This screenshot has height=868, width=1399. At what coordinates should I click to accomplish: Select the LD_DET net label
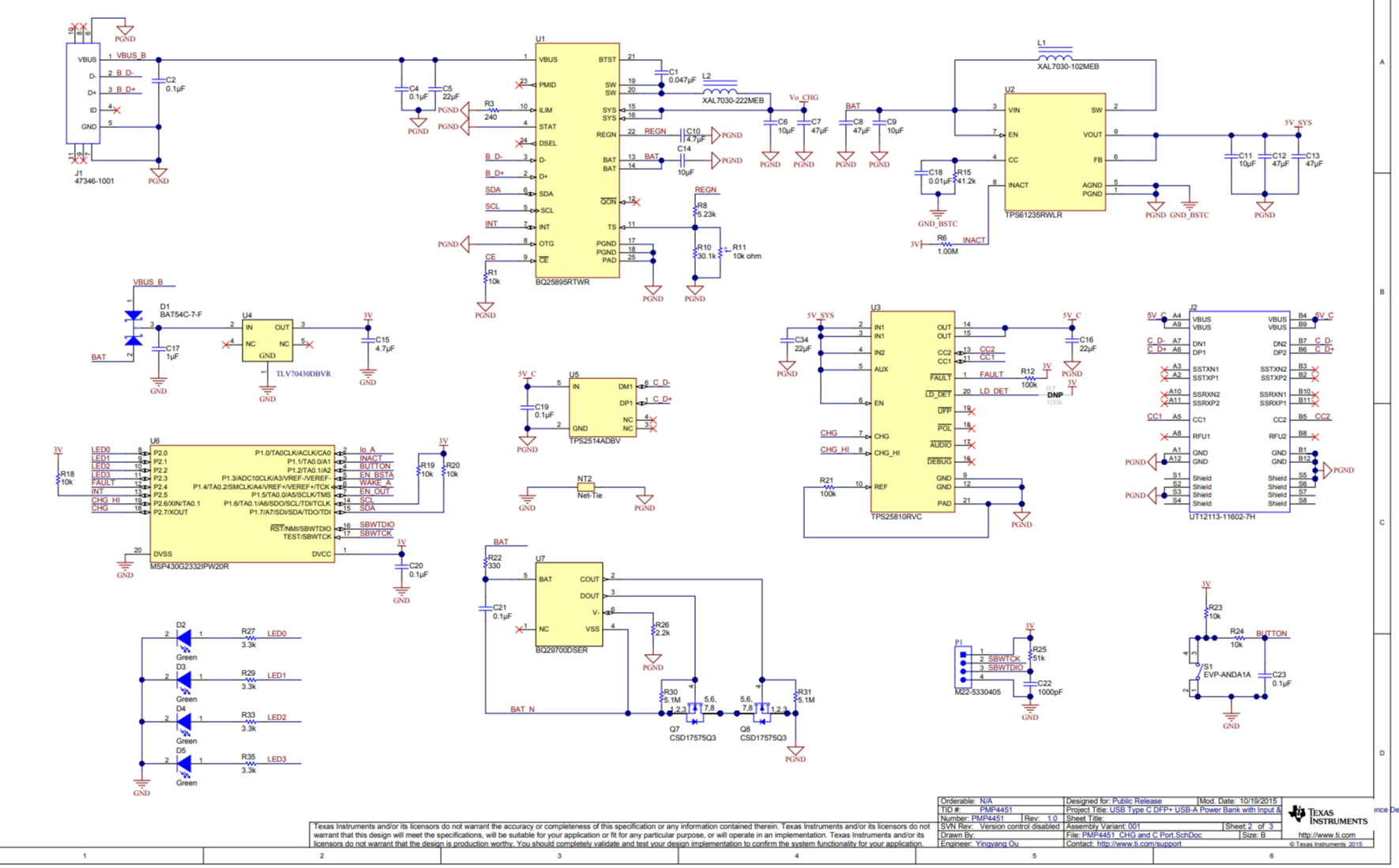click(994, 391)
